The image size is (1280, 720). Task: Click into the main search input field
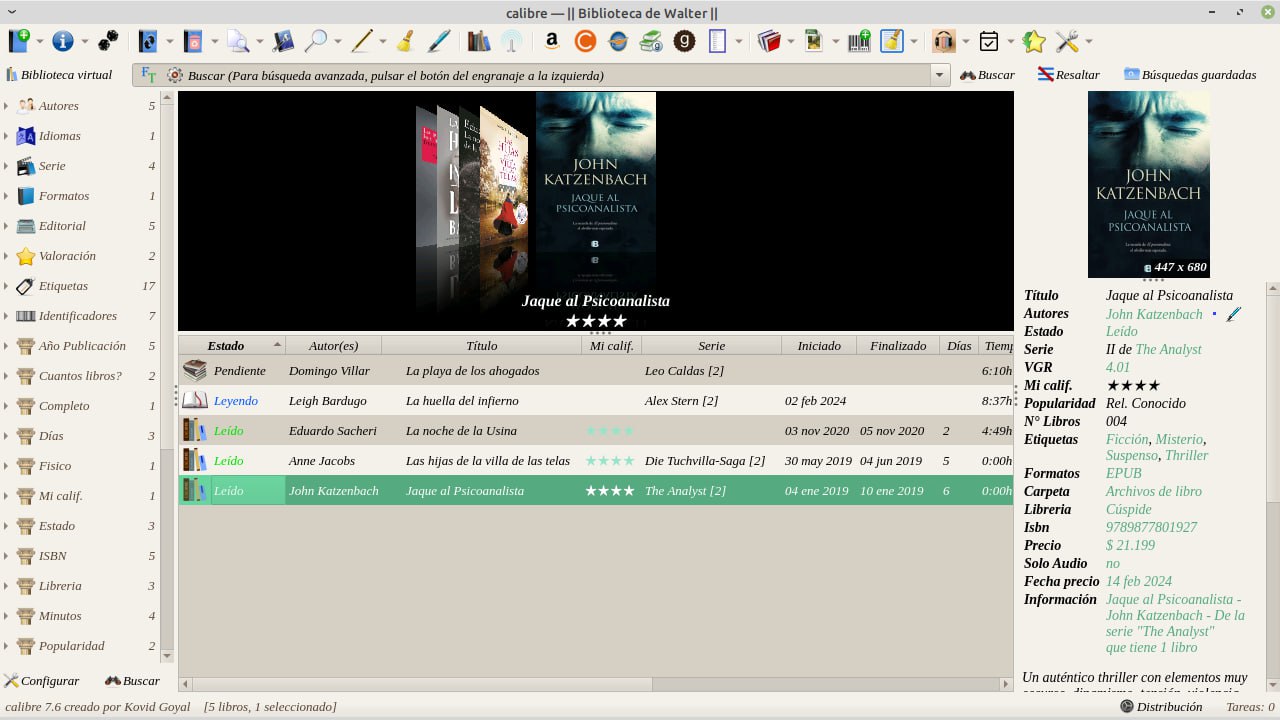click(x=558, y=75)
